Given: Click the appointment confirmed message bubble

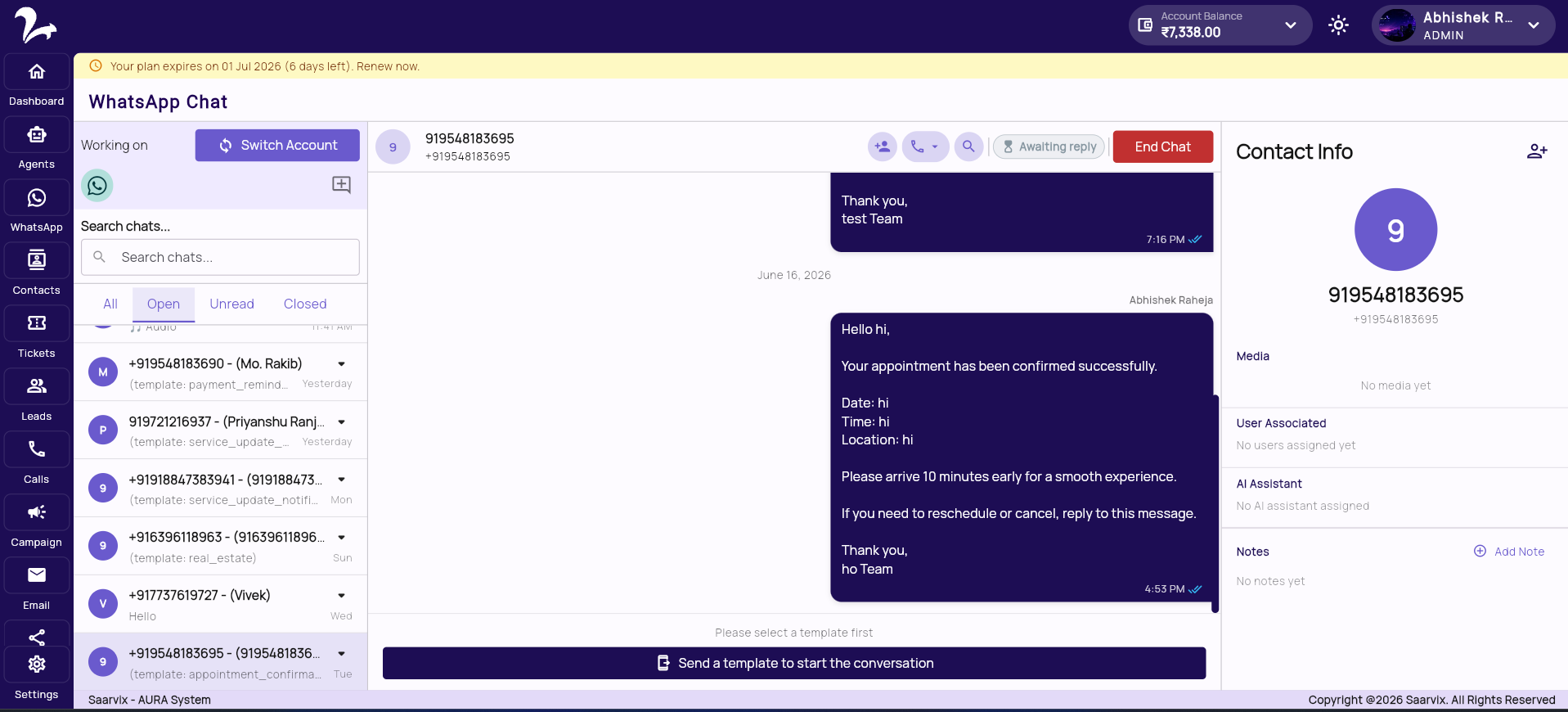Looking at the screenshot, I should pos(1022,457).
